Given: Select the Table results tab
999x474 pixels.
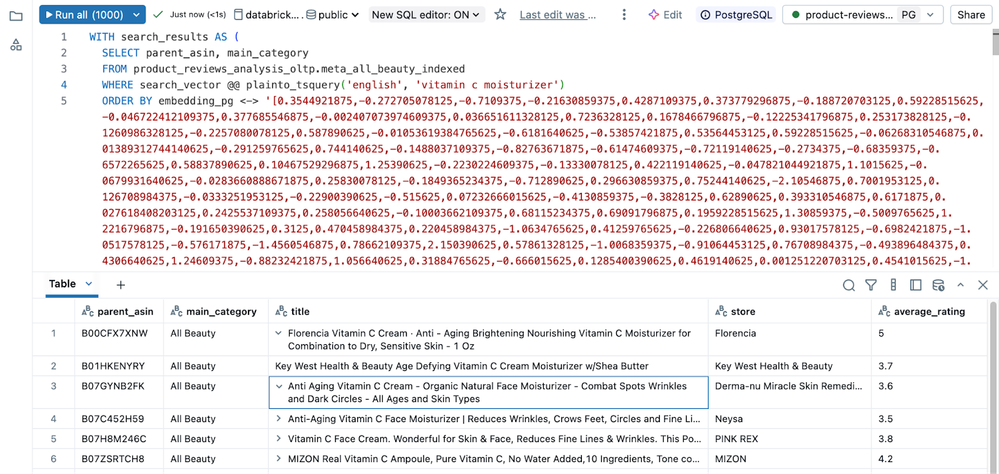Looking at the screenshot, I should (x=63, y=284).
